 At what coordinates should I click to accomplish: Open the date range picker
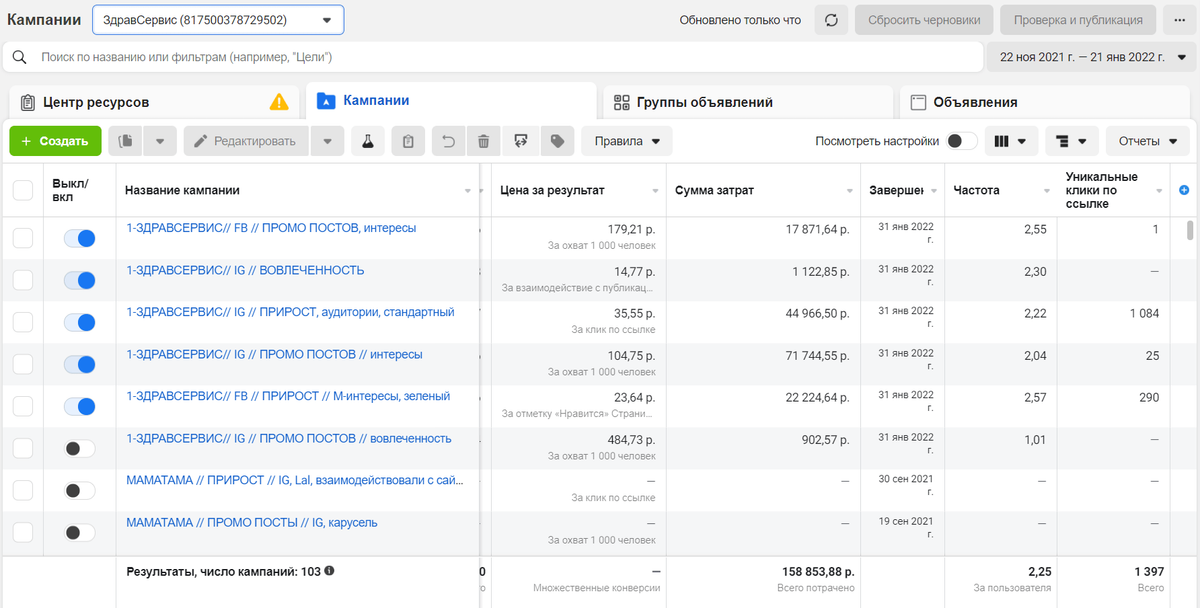pyautogui.click(x=1091, y=57)
